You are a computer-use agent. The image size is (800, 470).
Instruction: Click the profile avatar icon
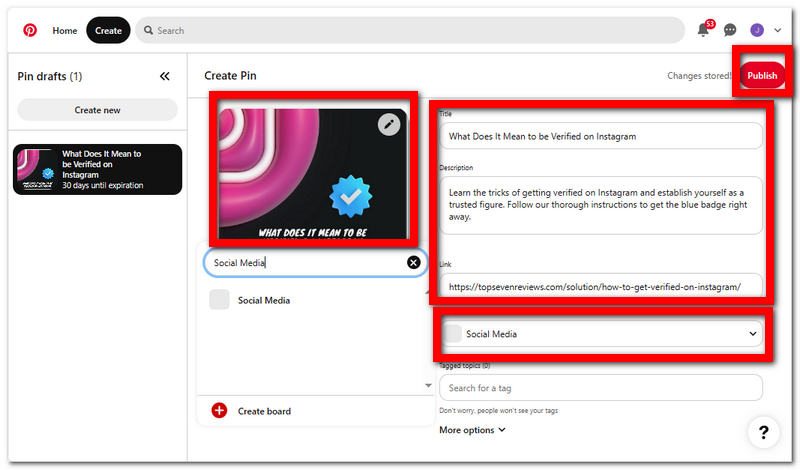pyautogui.click(x=757, y=31)
